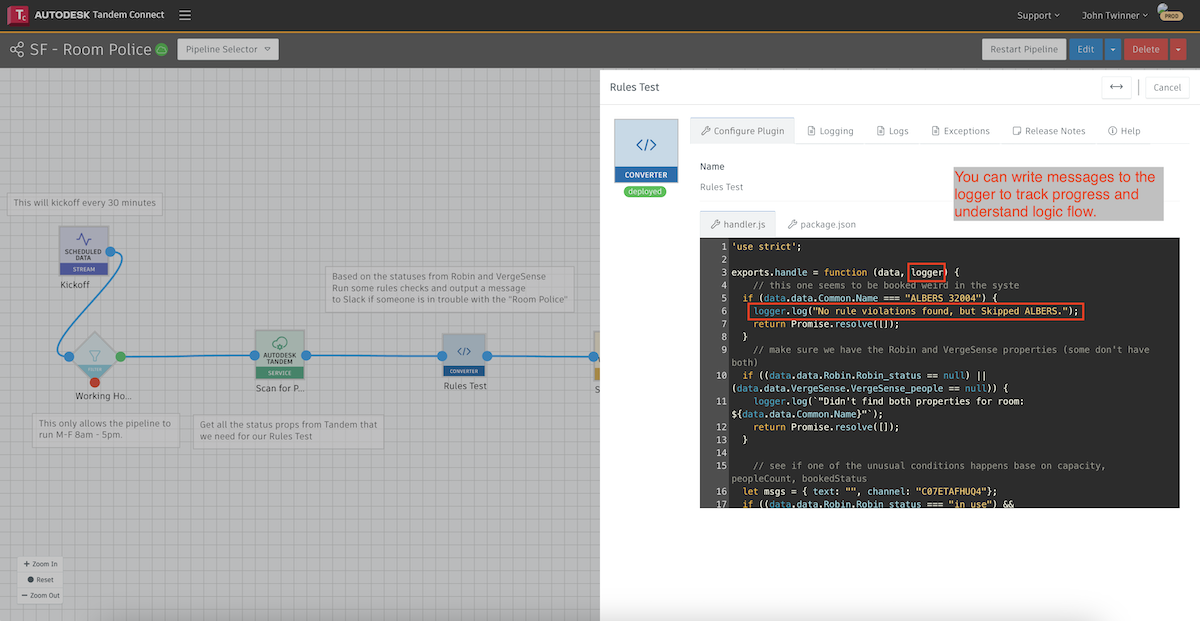1200x621 pixels.
Task: Click the input port of Rules Test node
Action: (441, 356)
